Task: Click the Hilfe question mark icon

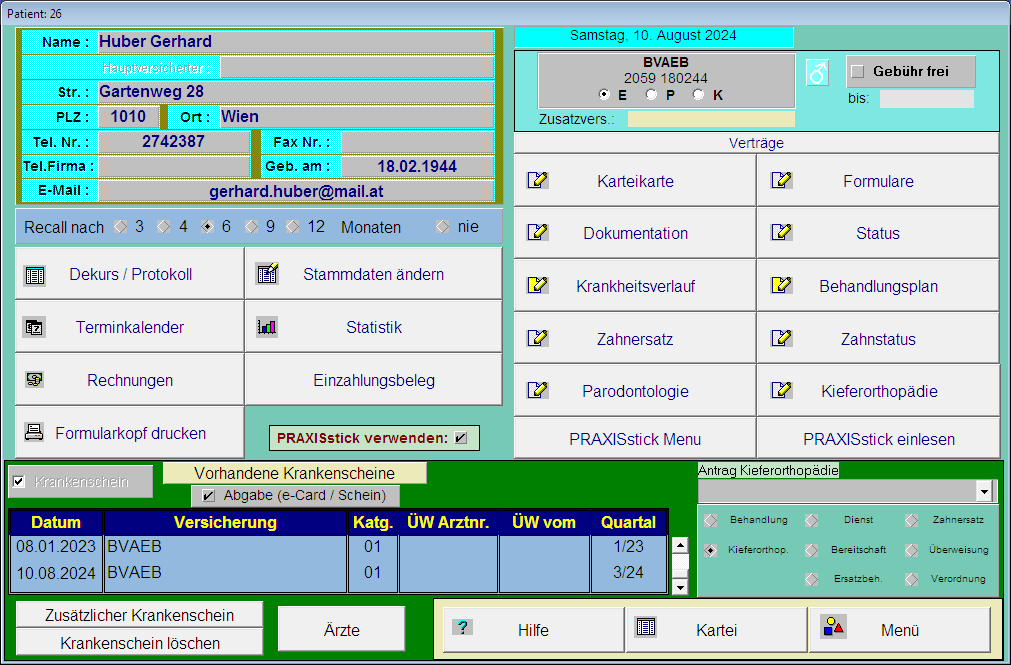Action: [x=462, y=628]
